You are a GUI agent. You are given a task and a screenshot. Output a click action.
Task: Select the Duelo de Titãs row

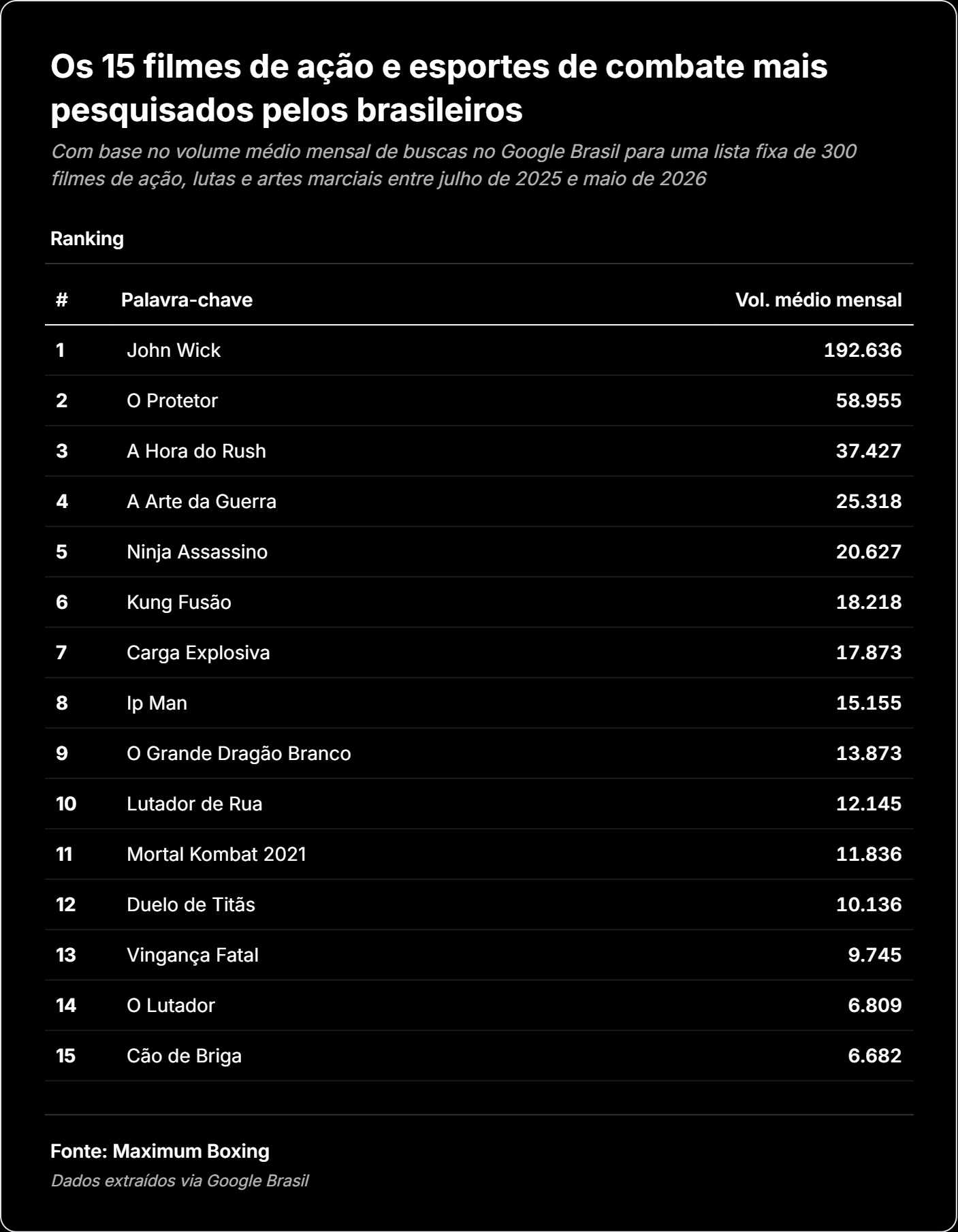(x=479, y=905)
